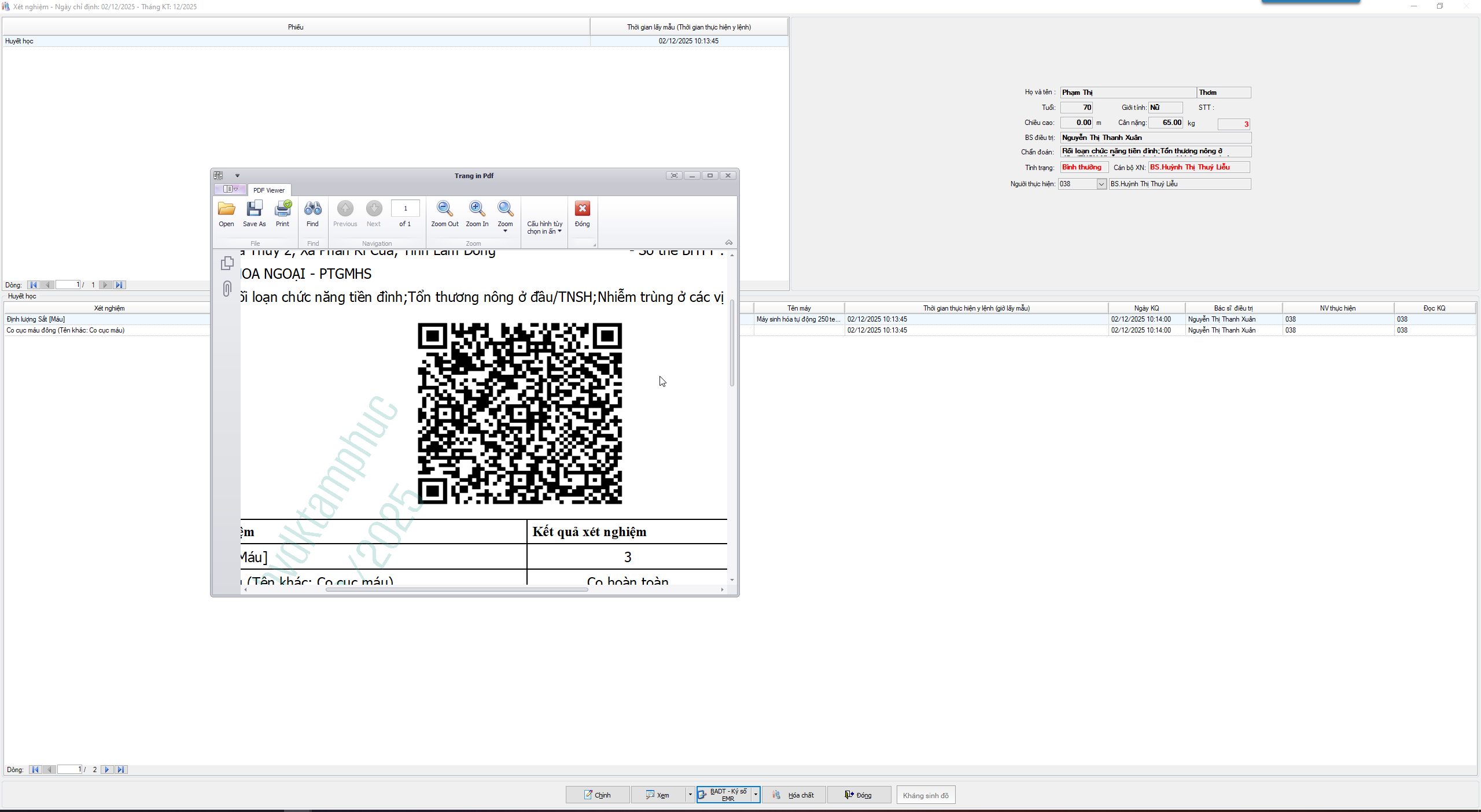Collapse the PDF viewer ribbon
Image resolution: width=1481 pixels, height=812 pixels.
729,242
